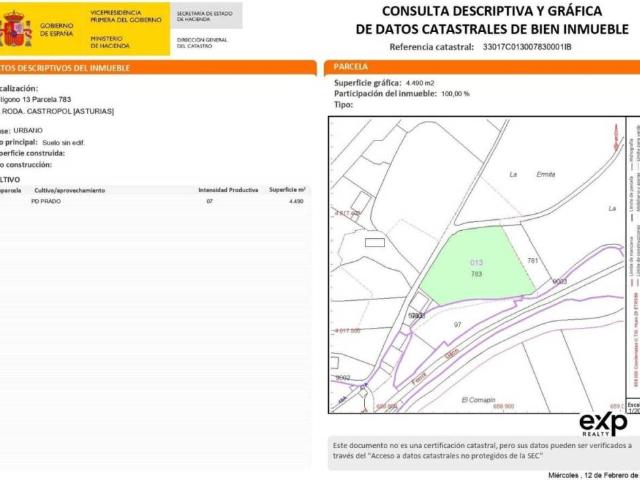
Task: Click parcel number 781 on the map
Action: point(533,260)
